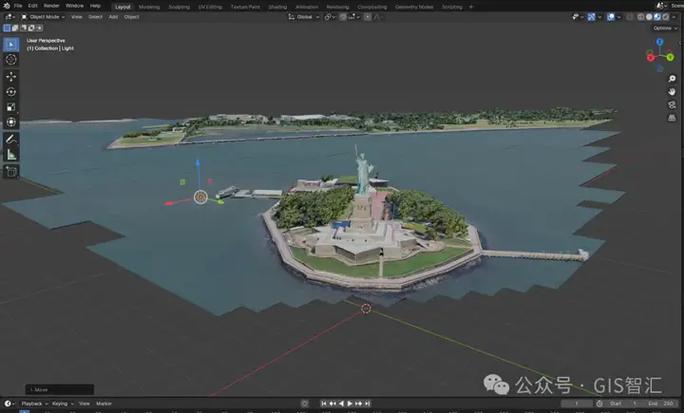Open the viewport Object menu
Viewport: 684px width, 413px height.
click(131, 17)
